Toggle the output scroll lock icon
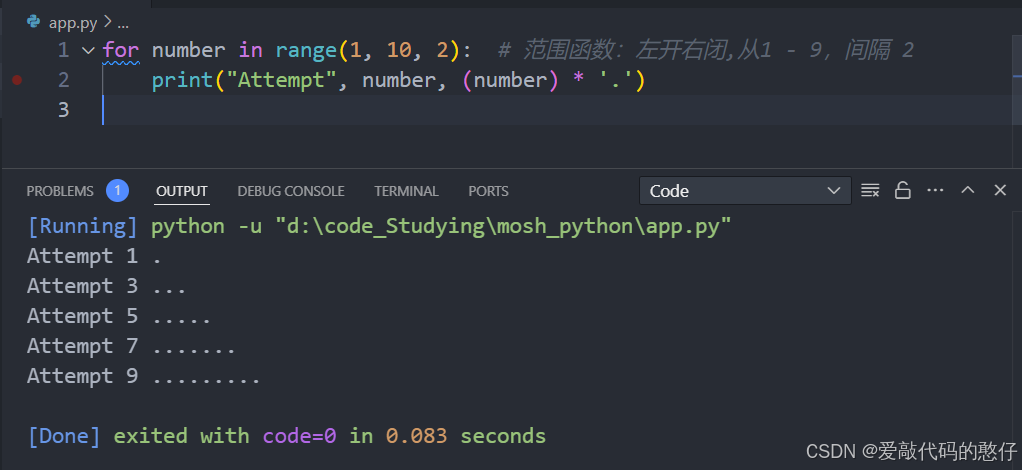Viewport: 1022px width, 470px height. click(902, 190)
